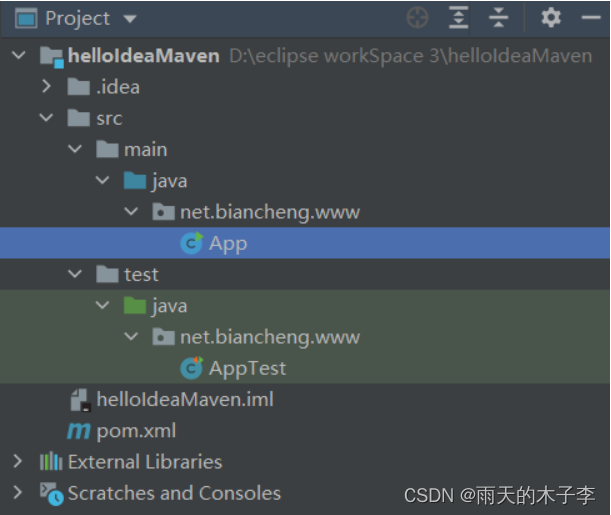Select the .idea tree row label

click(x=118, y=87)
